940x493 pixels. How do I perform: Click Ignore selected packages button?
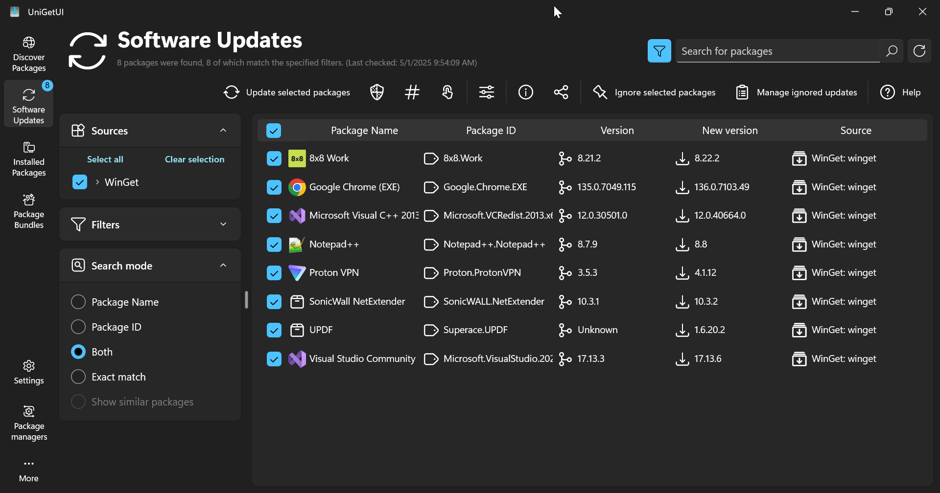pyautogui.click(x=654, y=92)
